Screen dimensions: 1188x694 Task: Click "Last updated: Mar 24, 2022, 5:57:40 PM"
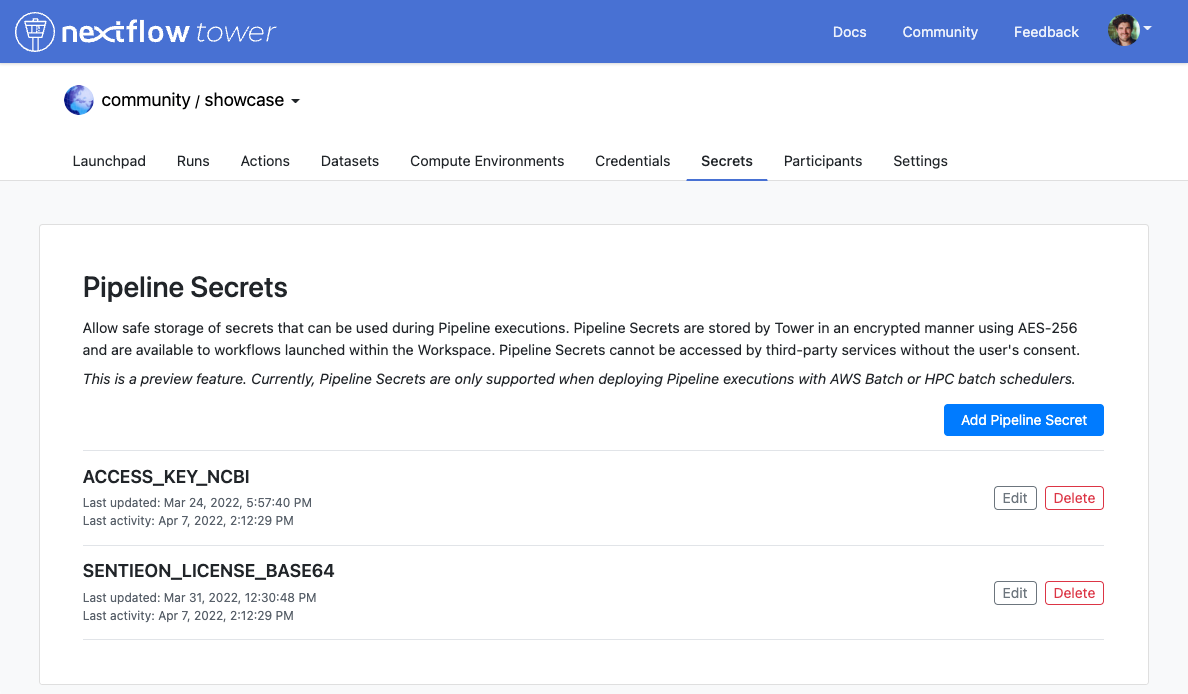point(197,502)
